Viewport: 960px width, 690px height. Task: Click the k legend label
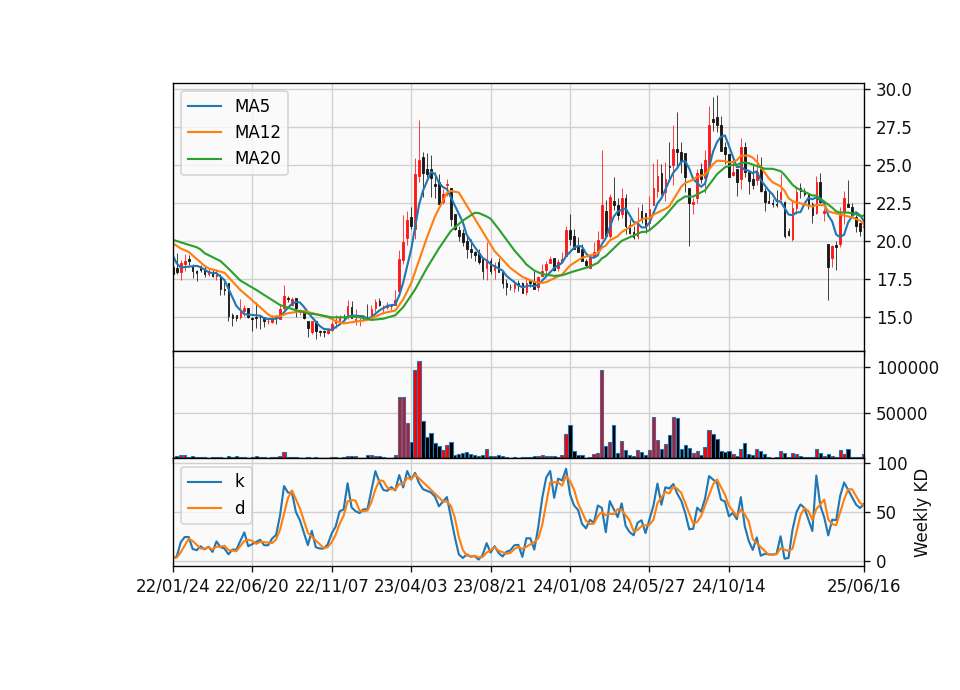pos(239,481)
